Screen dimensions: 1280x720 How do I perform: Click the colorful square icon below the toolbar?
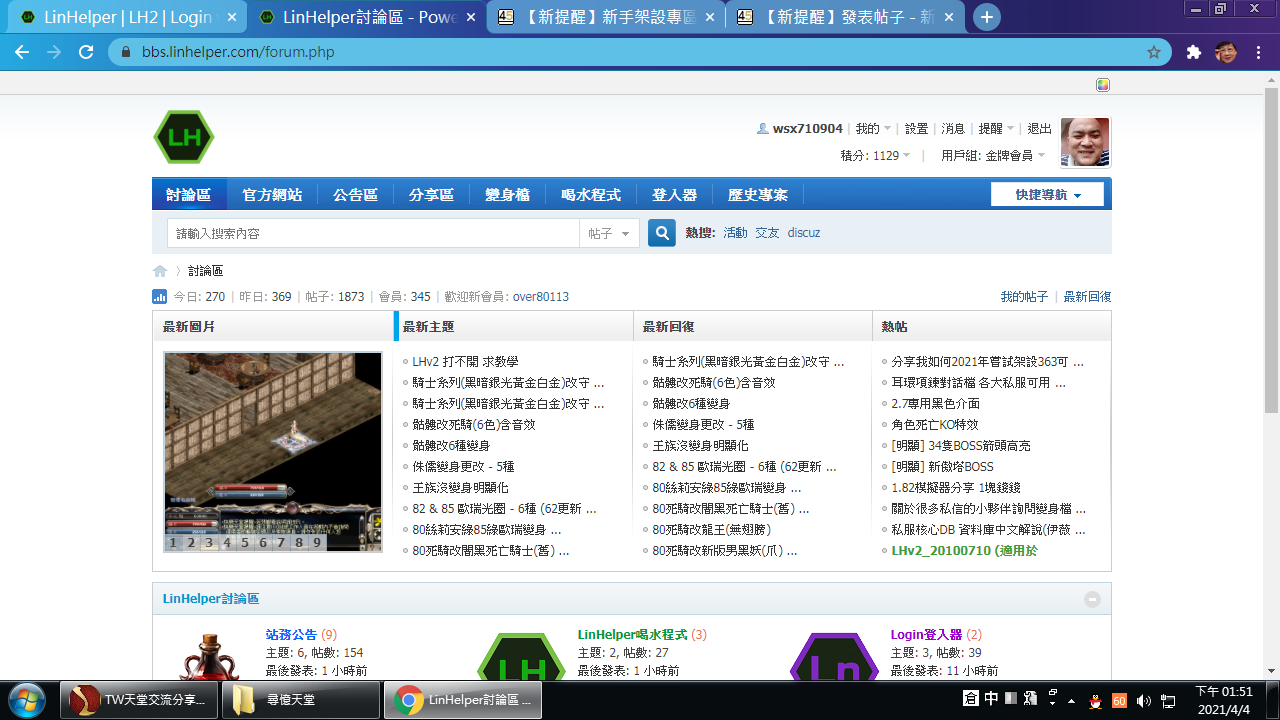(1103, 85)
